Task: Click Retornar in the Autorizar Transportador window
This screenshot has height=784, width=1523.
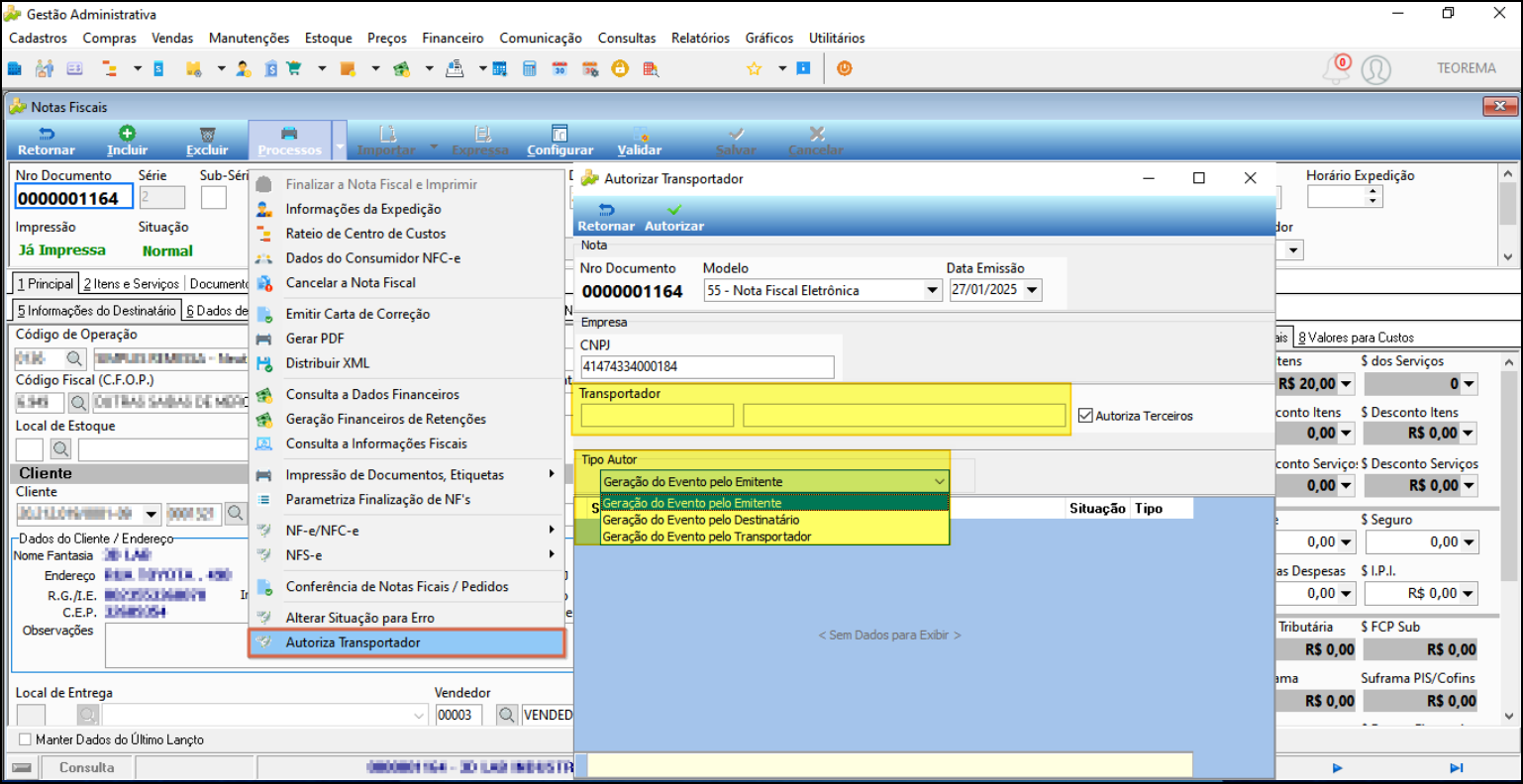Action: (606, 218)
